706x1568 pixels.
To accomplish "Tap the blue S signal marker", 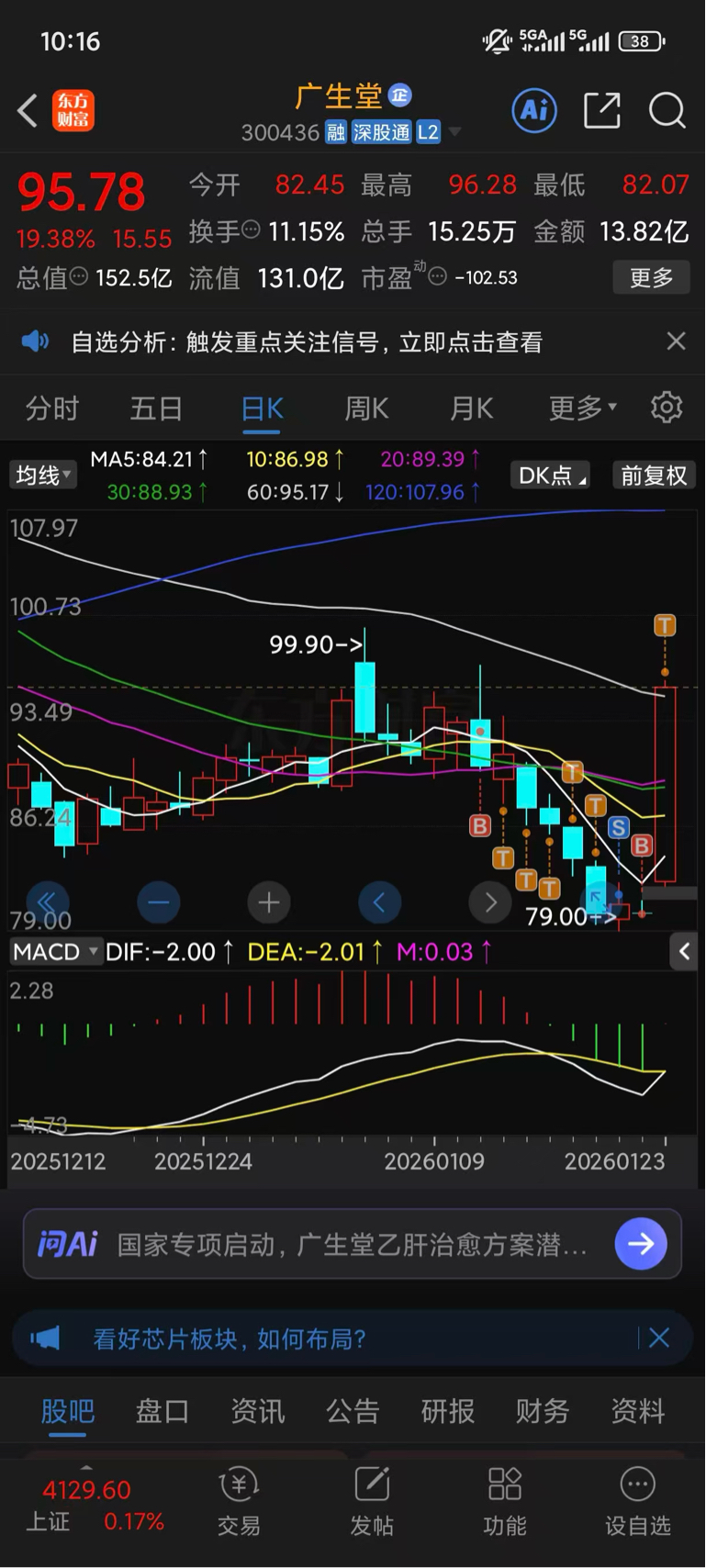I will pos(619,827).
